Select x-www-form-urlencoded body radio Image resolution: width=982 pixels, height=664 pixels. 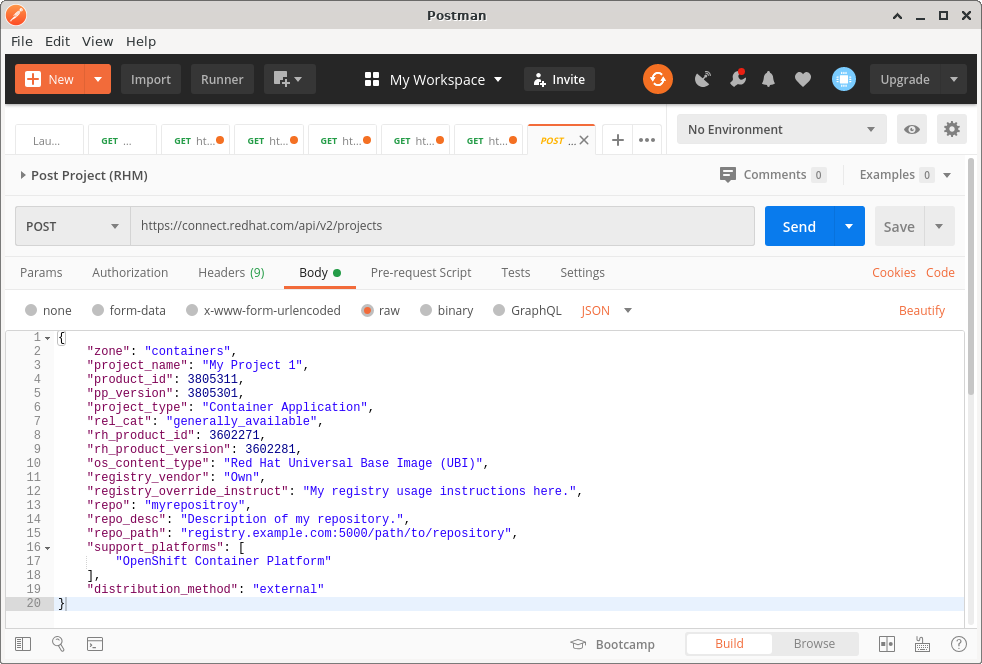pos(192,310)
